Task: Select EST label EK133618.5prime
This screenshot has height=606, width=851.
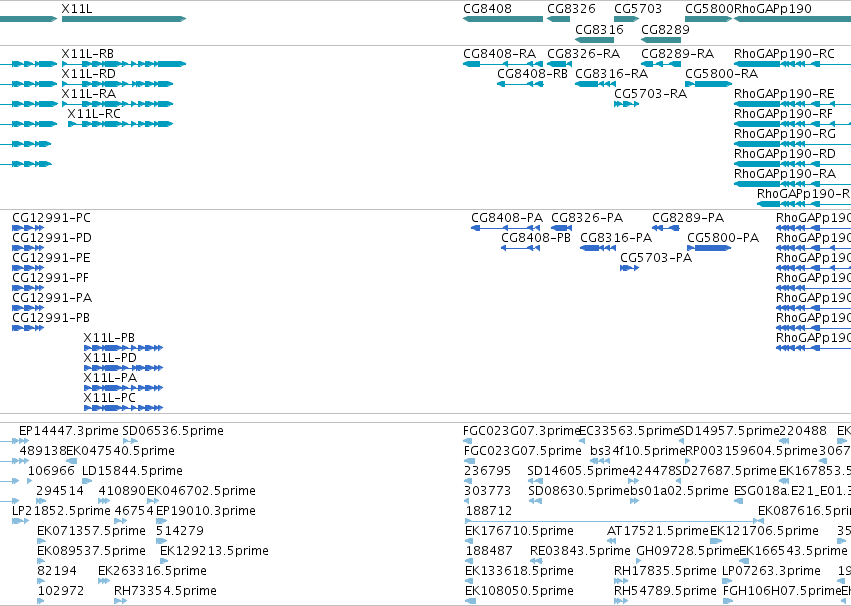Action: [519, 571]
